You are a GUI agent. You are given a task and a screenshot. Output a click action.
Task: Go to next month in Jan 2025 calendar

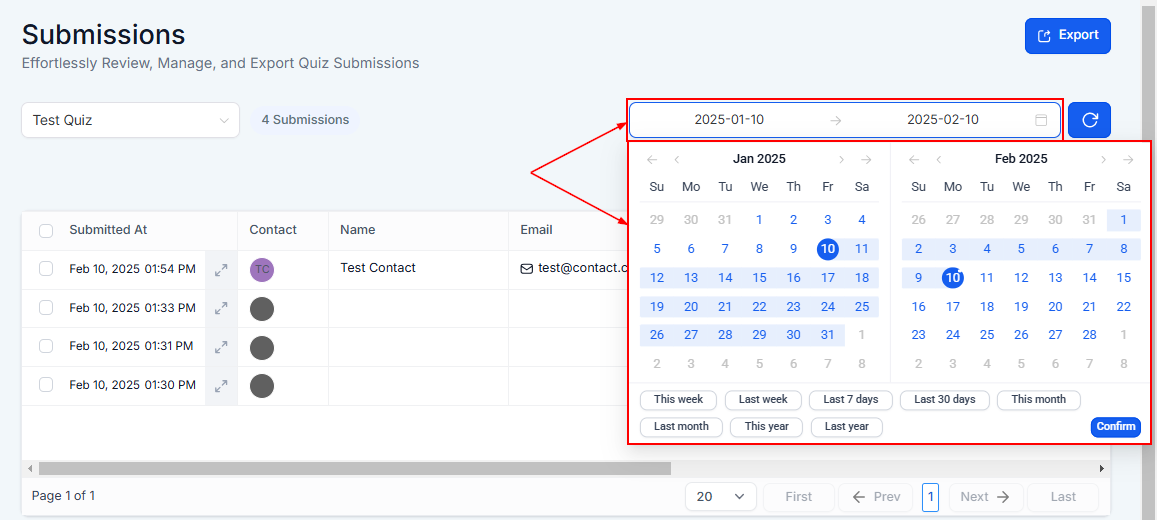[x=841, y=159]
